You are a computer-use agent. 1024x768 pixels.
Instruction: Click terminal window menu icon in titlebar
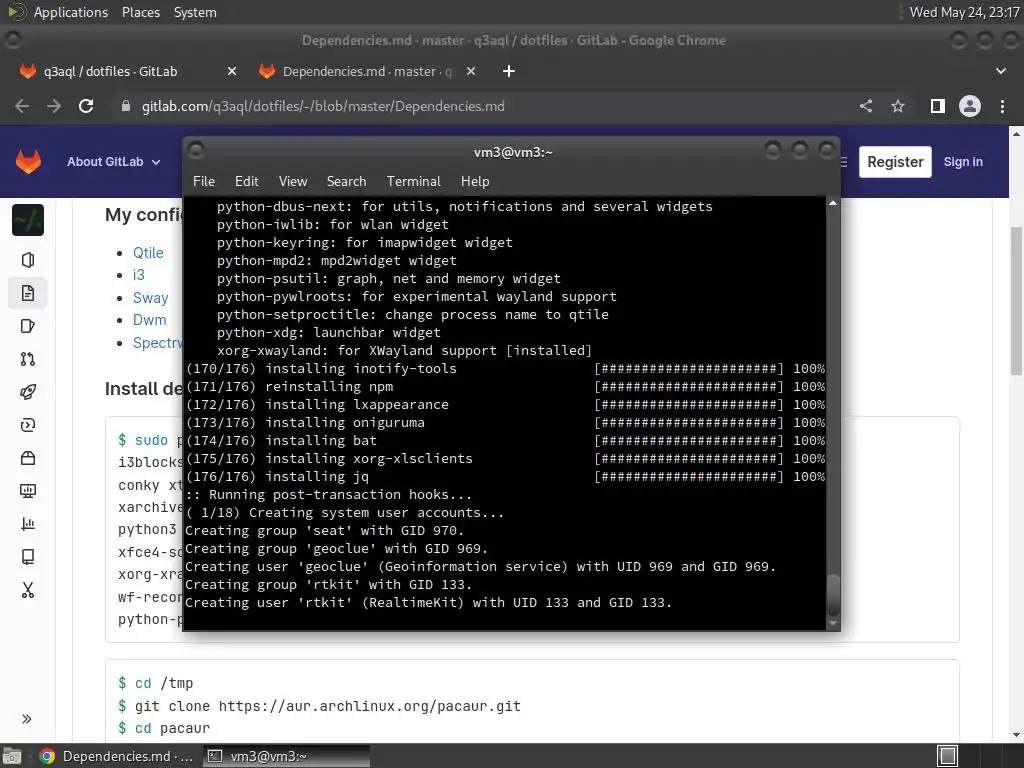[x=195, y=151]
